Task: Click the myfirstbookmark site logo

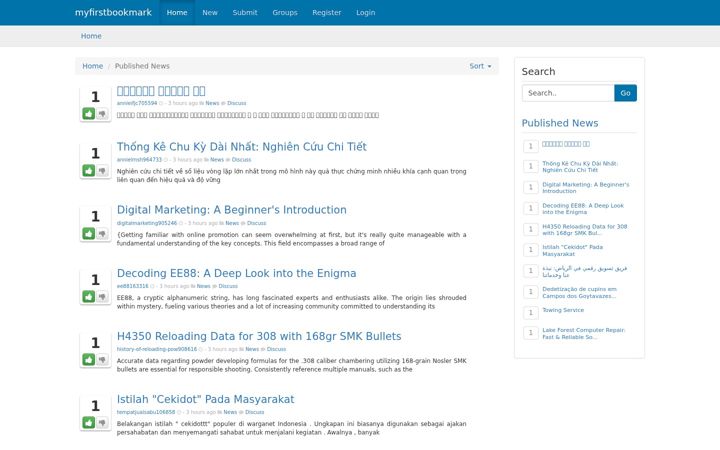Action: pos(113,12)
